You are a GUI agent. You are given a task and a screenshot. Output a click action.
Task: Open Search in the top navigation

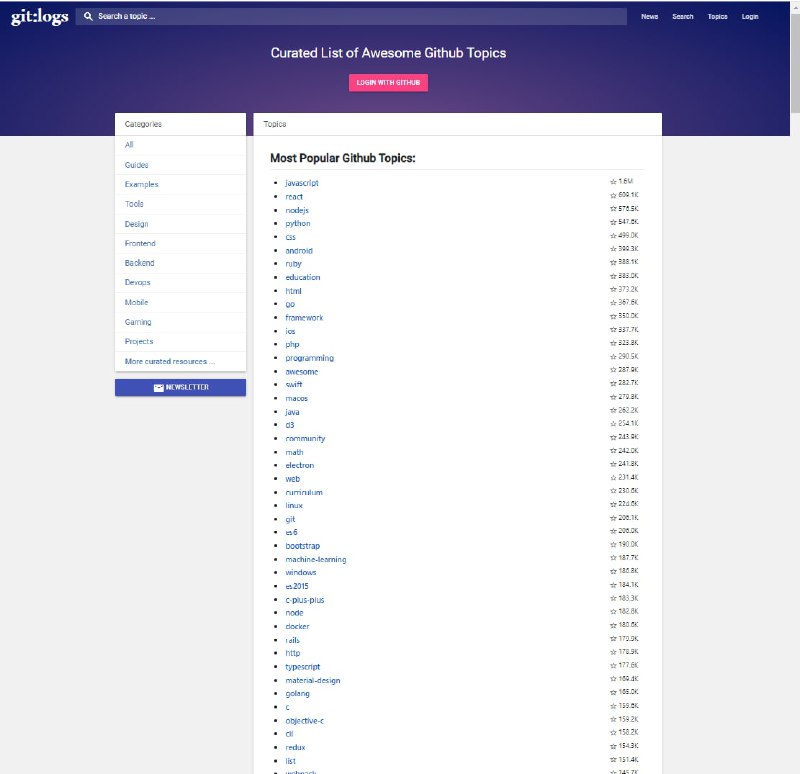coord(683,17)
